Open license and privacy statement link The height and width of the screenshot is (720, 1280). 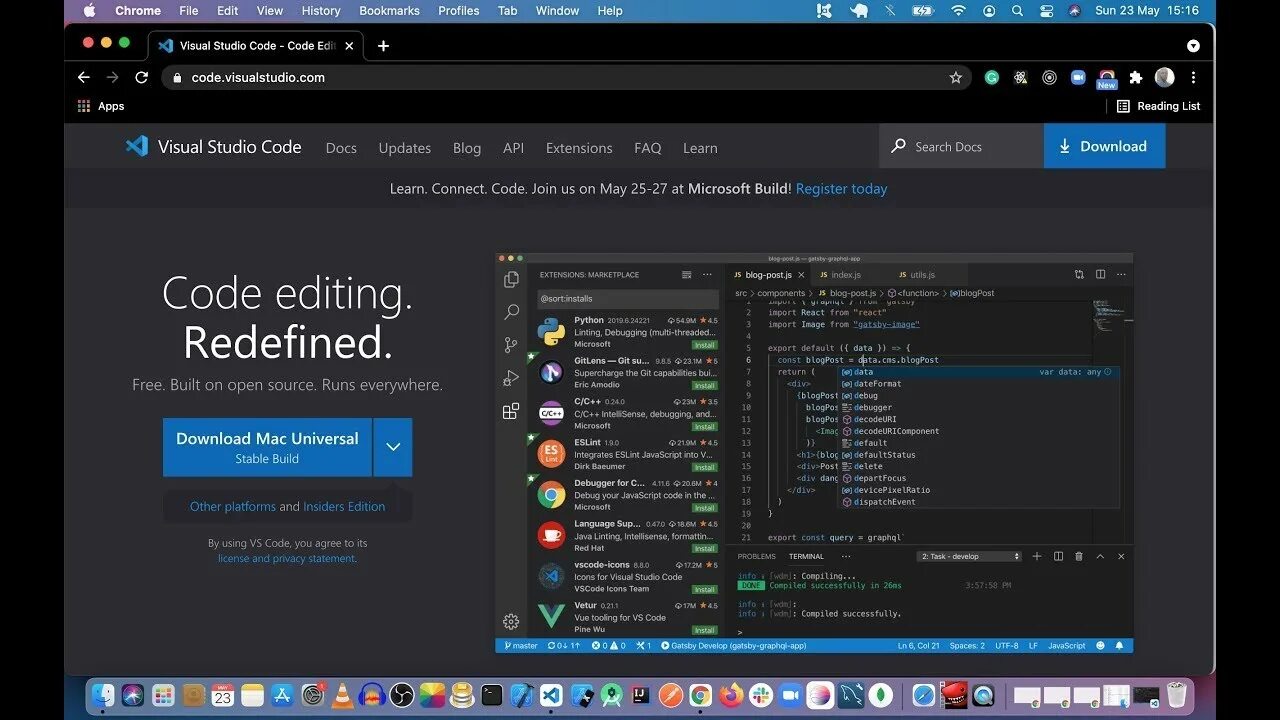[287, 558]
